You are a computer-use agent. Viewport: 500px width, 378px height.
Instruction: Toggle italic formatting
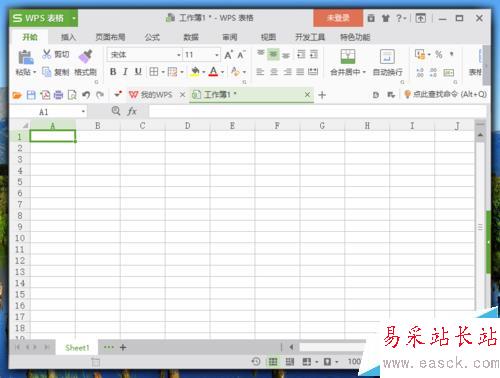point(125,72)
